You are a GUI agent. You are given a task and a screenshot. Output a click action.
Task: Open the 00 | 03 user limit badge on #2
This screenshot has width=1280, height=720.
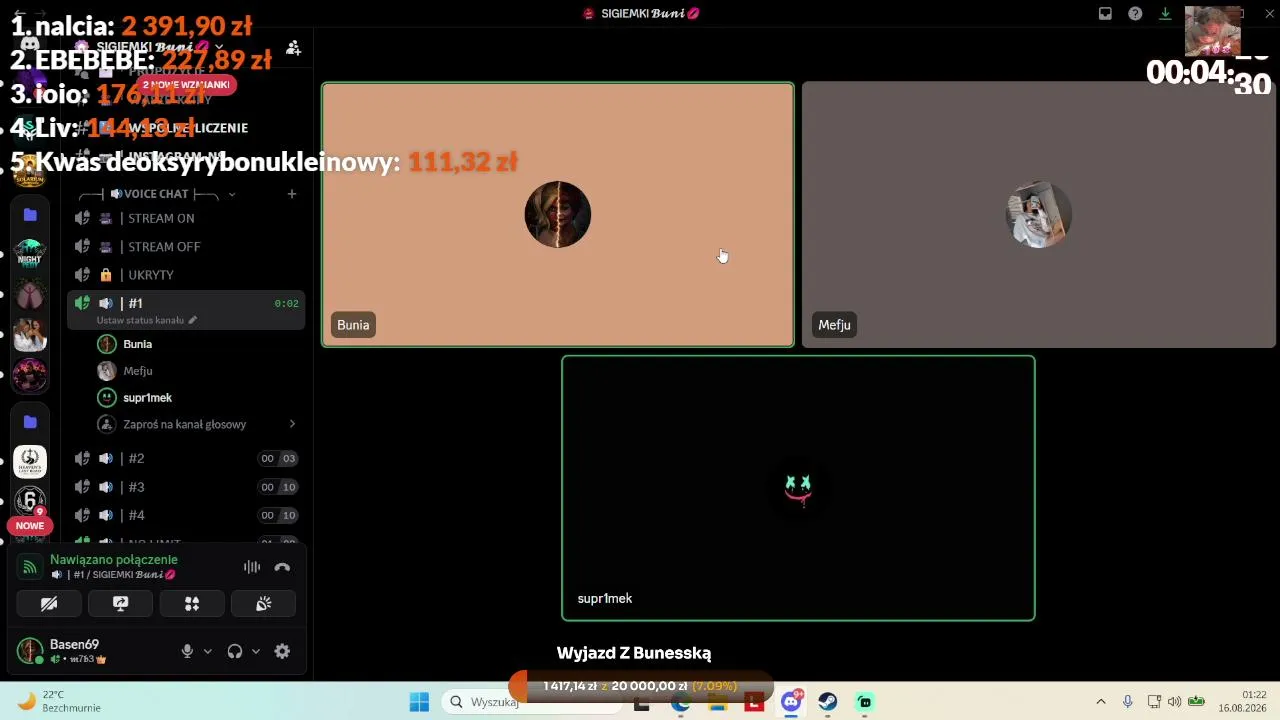click(x=278, y=459)
